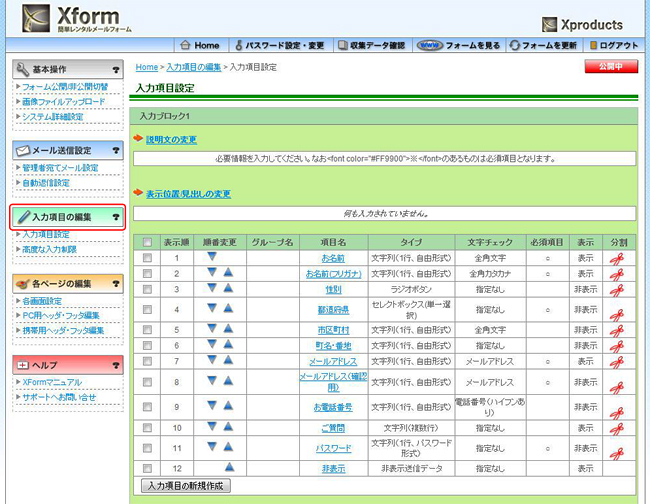650x504 pixels.
Task: Click the メールアドレス item link in row 7
Action: point(333,361)
